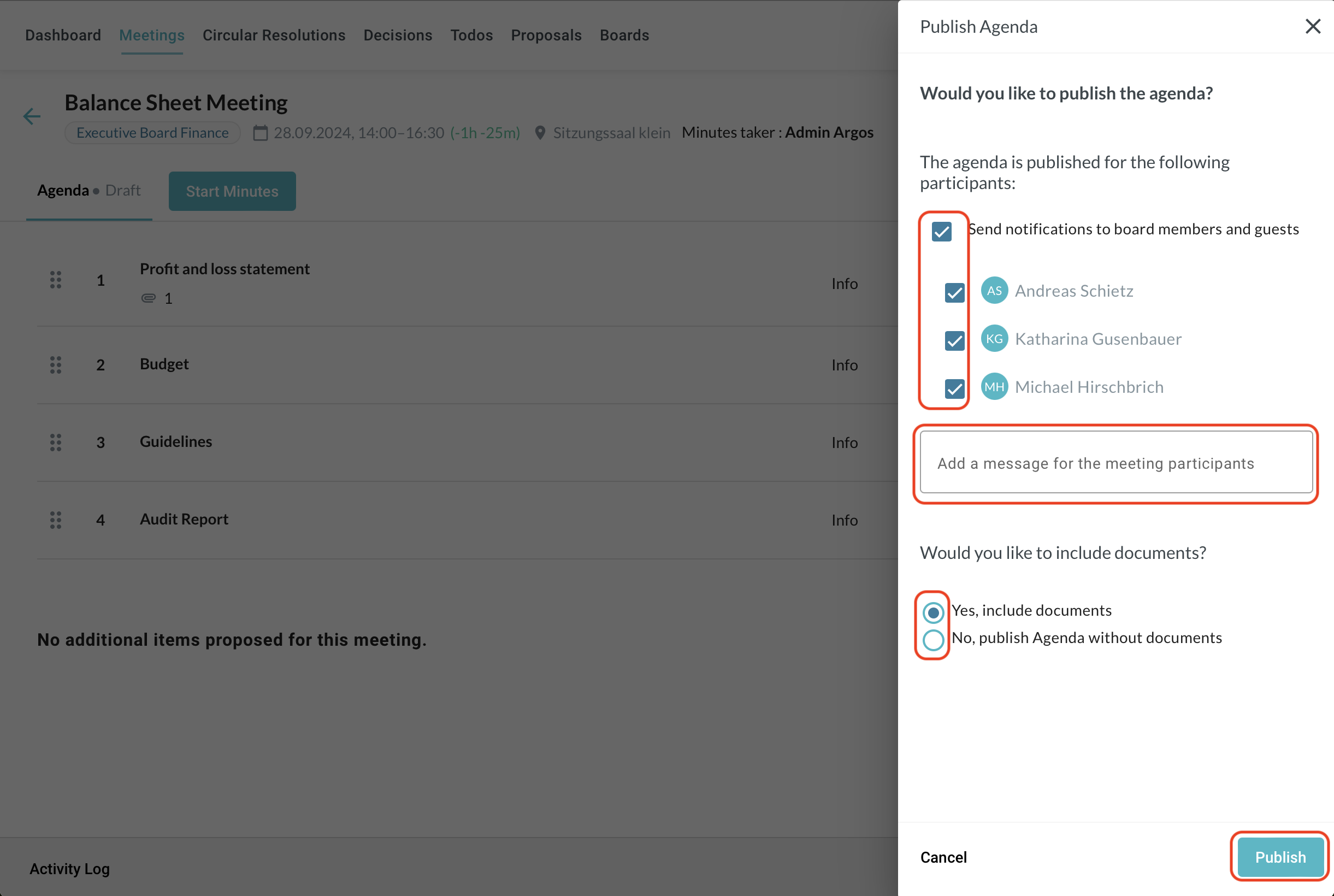1334x896 pixels.
Task: Click the AS avatar for Andreas Schietz
Action: 994,291
